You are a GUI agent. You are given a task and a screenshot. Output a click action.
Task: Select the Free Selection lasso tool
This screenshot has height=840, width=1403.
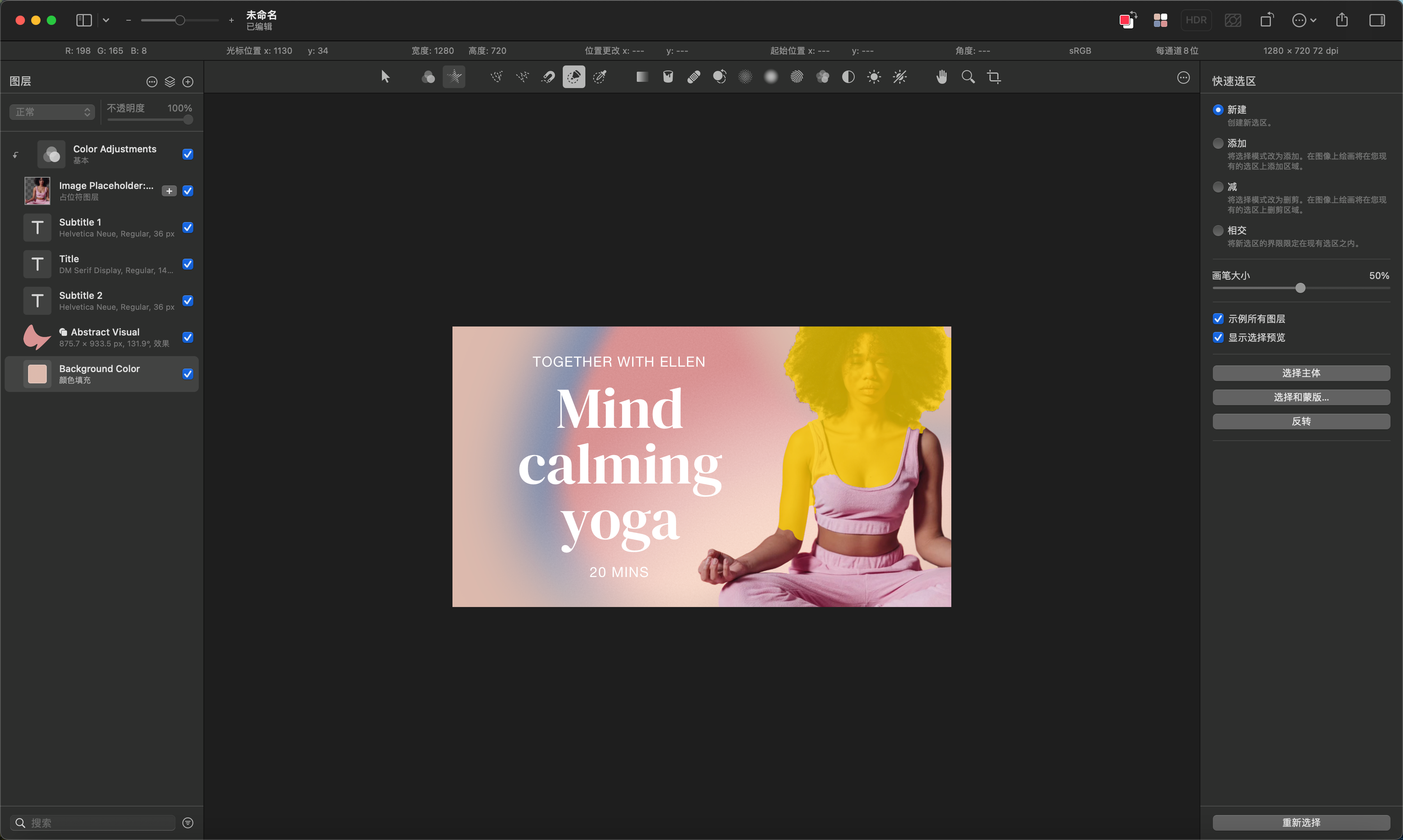[497, 76]
